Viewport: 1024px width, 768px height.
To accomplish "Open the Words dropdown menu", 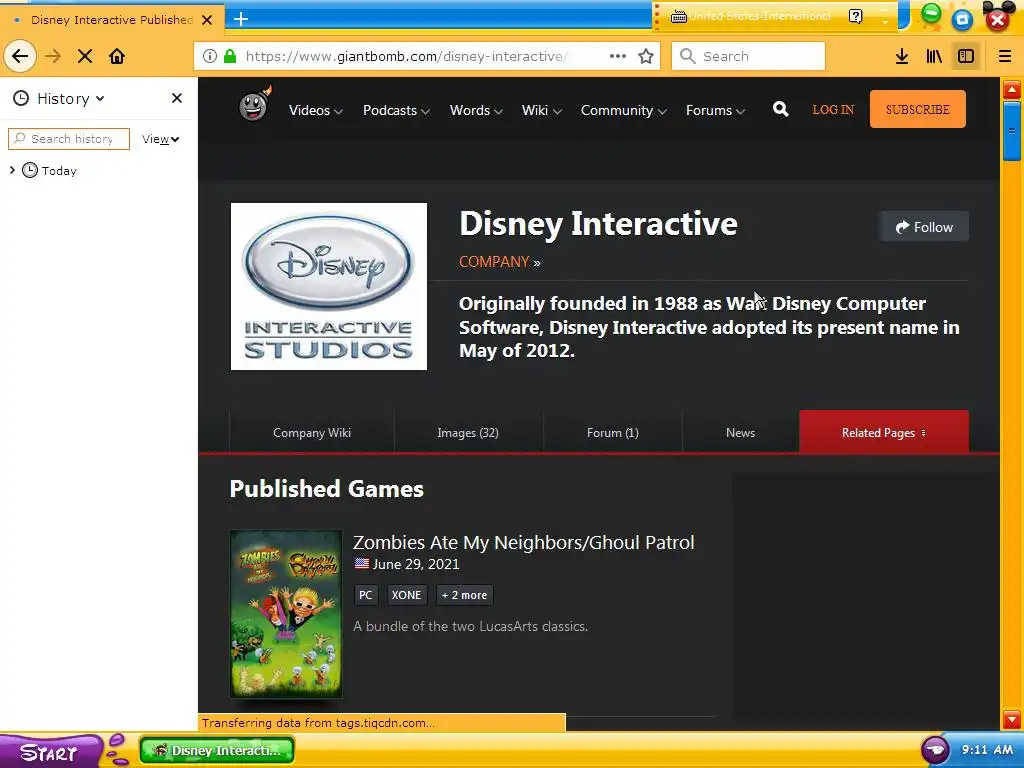I will coord(476,110).
